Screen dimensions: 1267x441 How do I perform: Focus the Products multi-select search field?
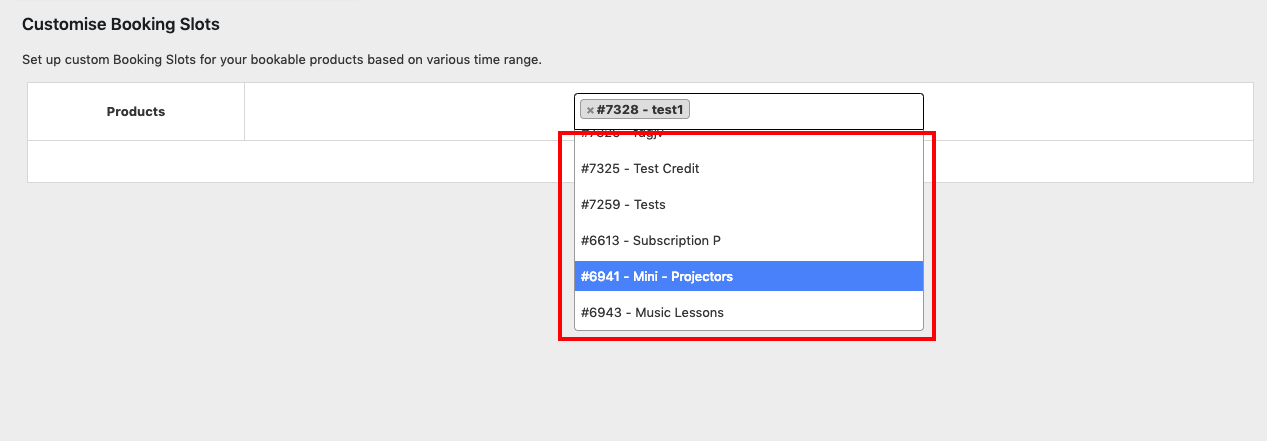pos(805,111)
